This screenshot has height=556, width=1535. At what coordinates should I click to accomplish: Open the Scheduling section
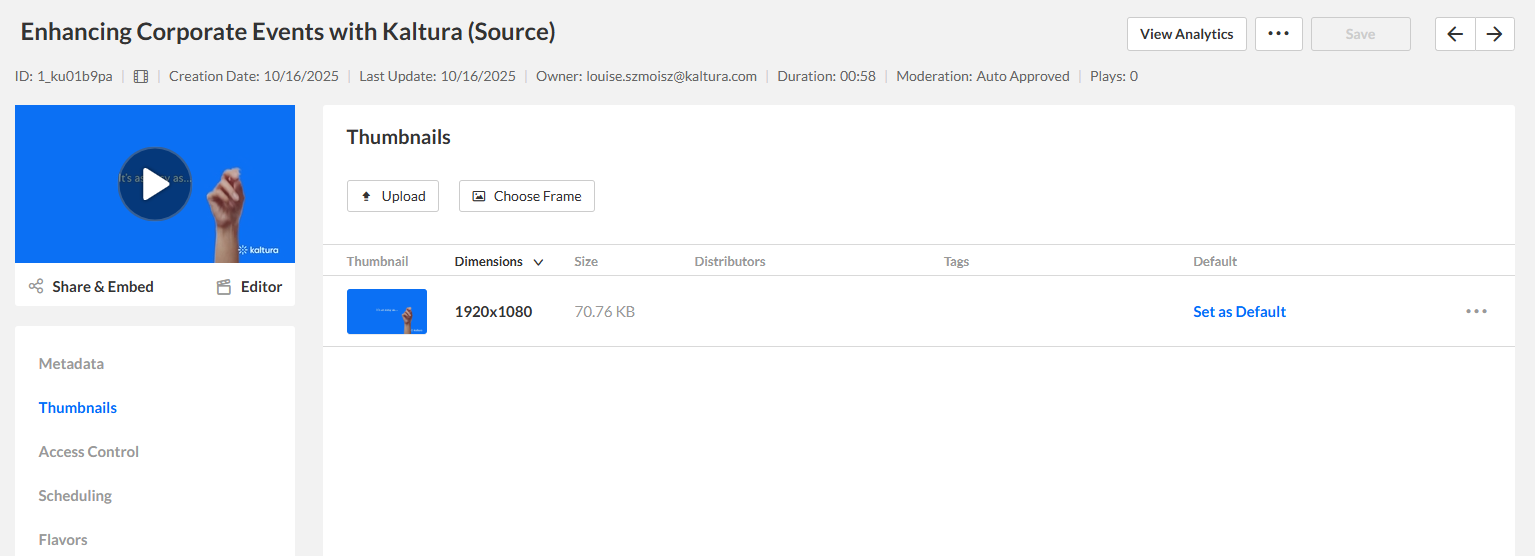tap(75, 496)
